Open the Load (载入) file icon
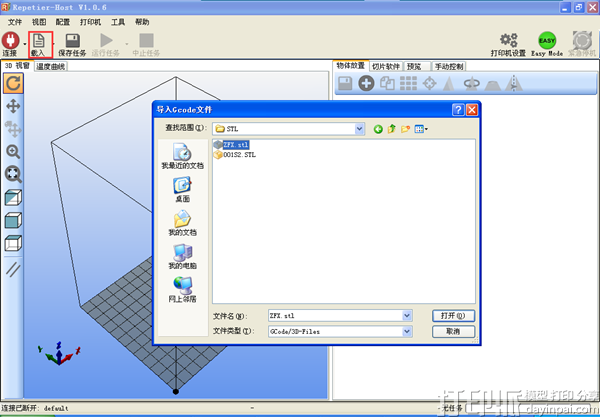This screenshot has height=417, width=600. [39, 41]
